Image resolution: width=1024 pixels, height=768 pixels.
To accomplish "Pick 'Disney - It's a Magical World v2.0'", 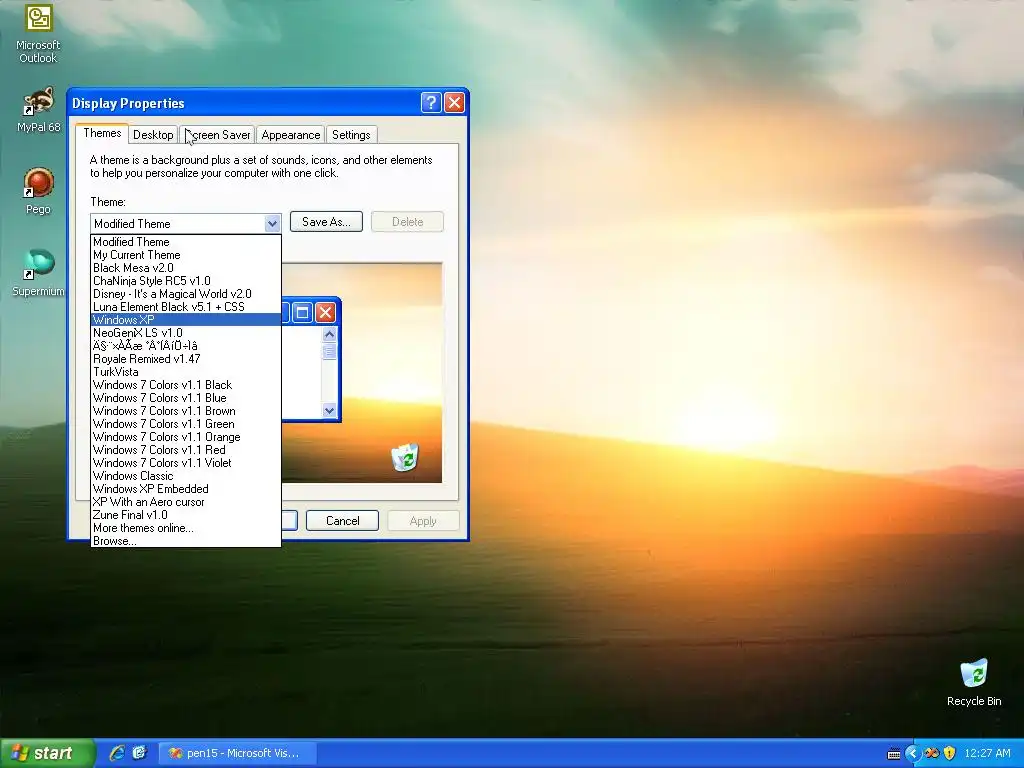I will click(x=186, y=294).
